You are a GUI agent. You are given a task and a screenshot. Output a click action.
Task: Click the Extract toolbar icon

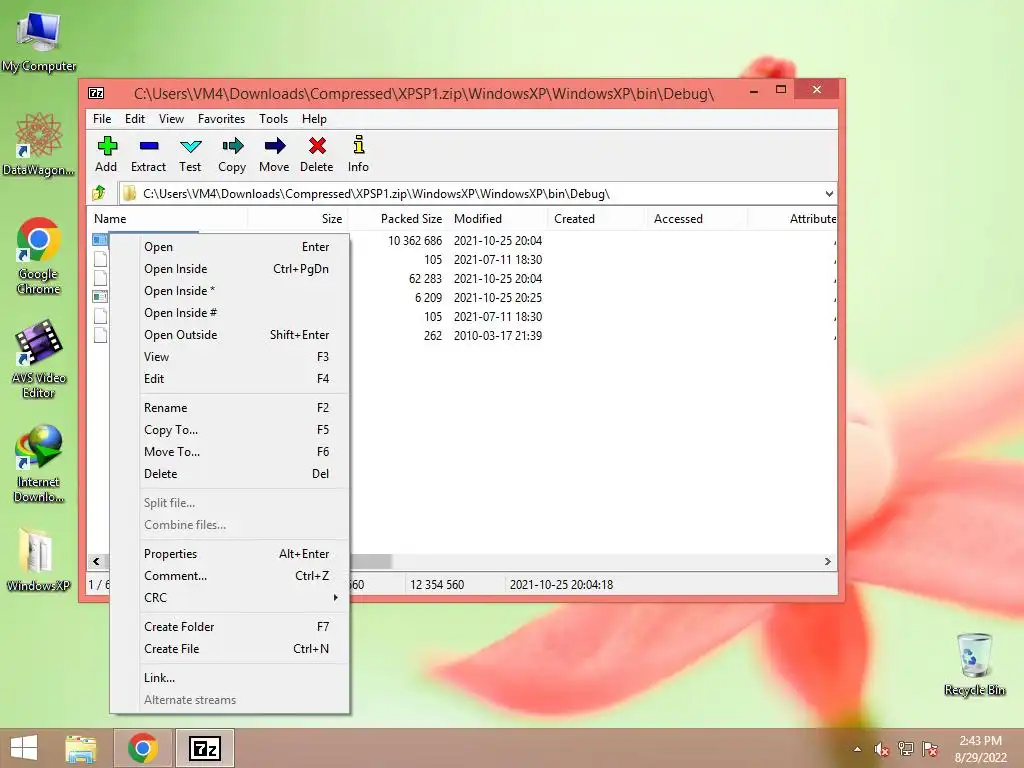pyautogui.click(x=148, y=154)
